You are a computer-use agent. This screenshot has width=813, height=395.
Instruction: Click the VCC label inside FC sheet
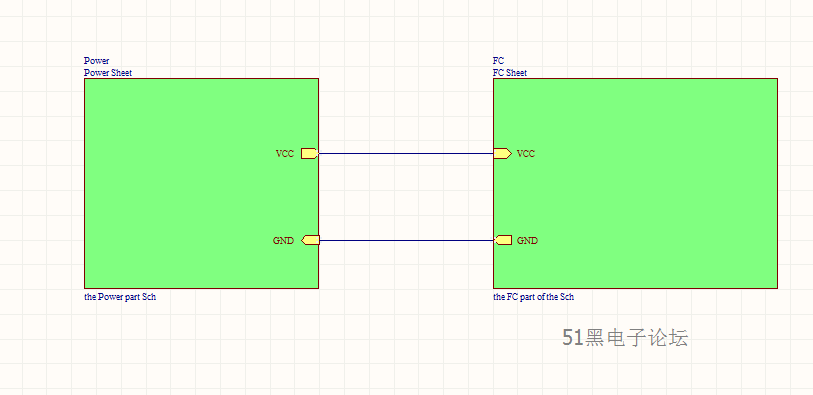click(x=526, y=153)
